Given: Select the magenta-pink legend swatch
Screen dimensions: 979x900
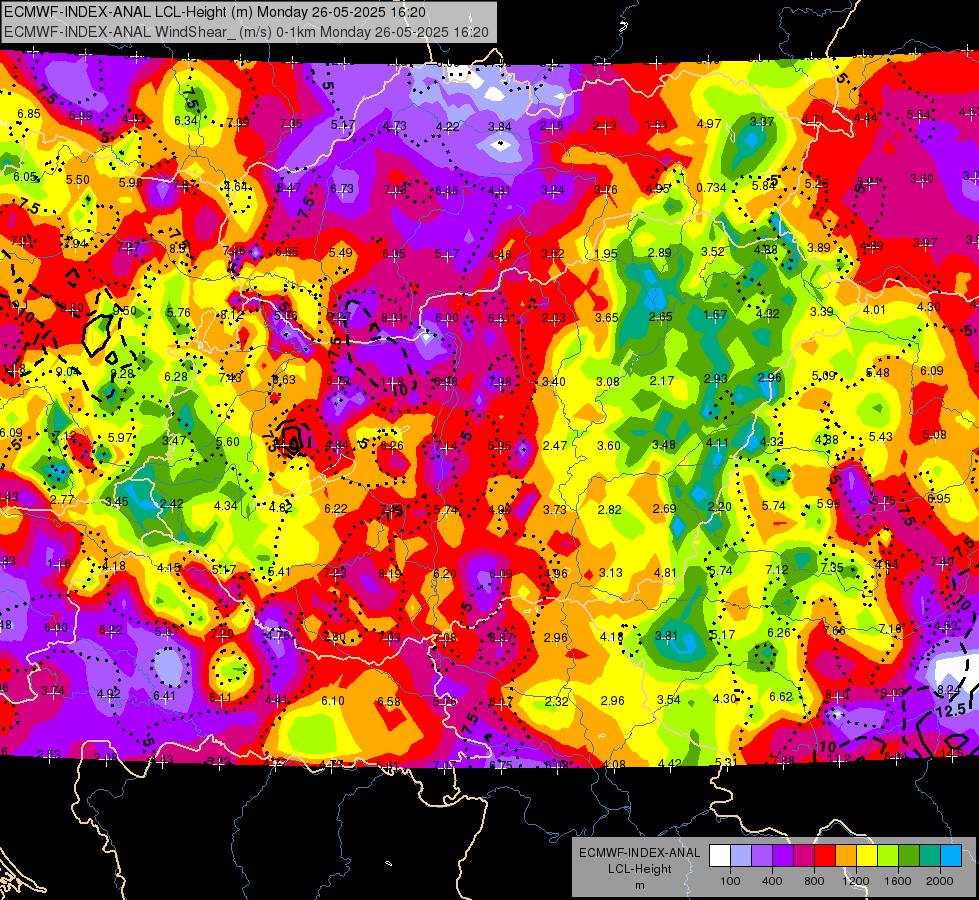Looking at the screenshot, I should [x=804, y=855].
